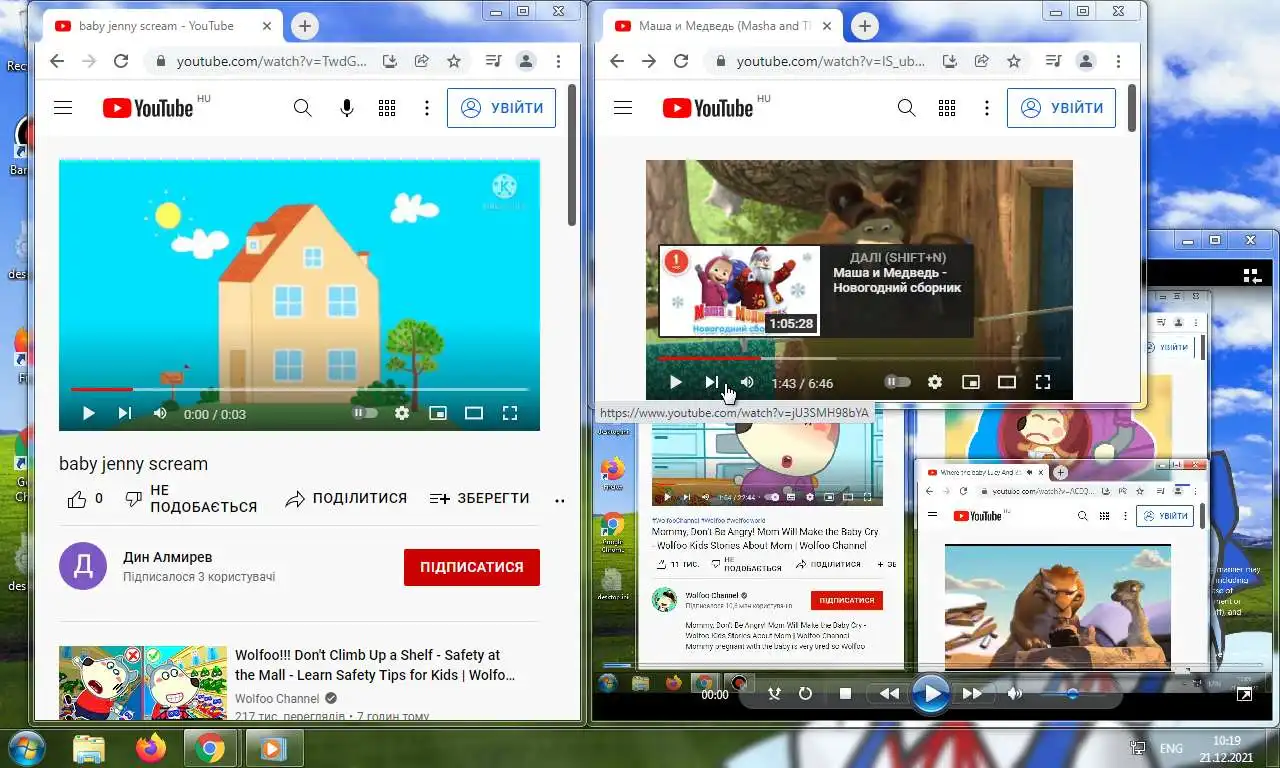1280x768 pixels.
Task: Open more actions dots next to ЗБЕРЕГТИ
Action: (x=559, y=500)
